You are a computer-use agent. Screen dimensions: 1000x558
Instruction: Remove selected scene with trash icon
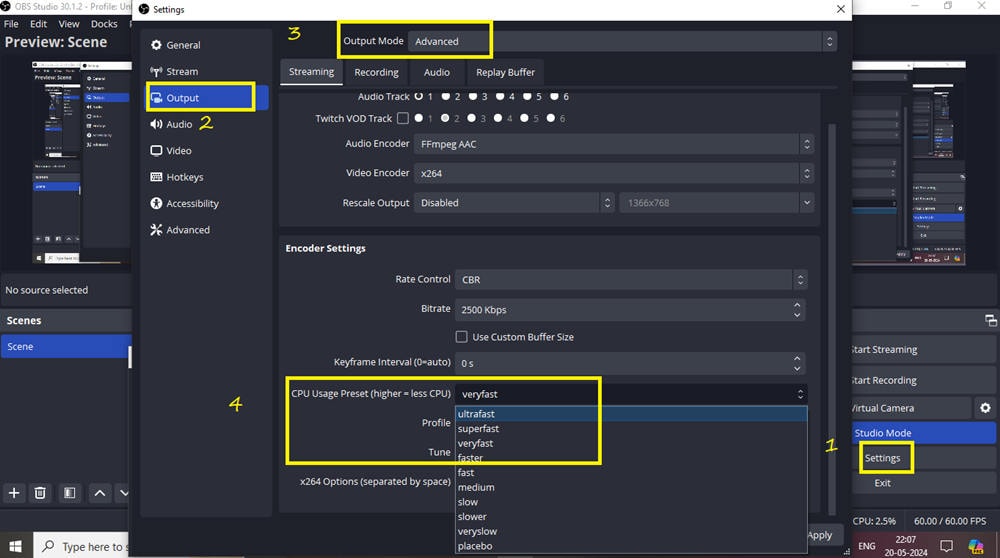coord(40,493)
